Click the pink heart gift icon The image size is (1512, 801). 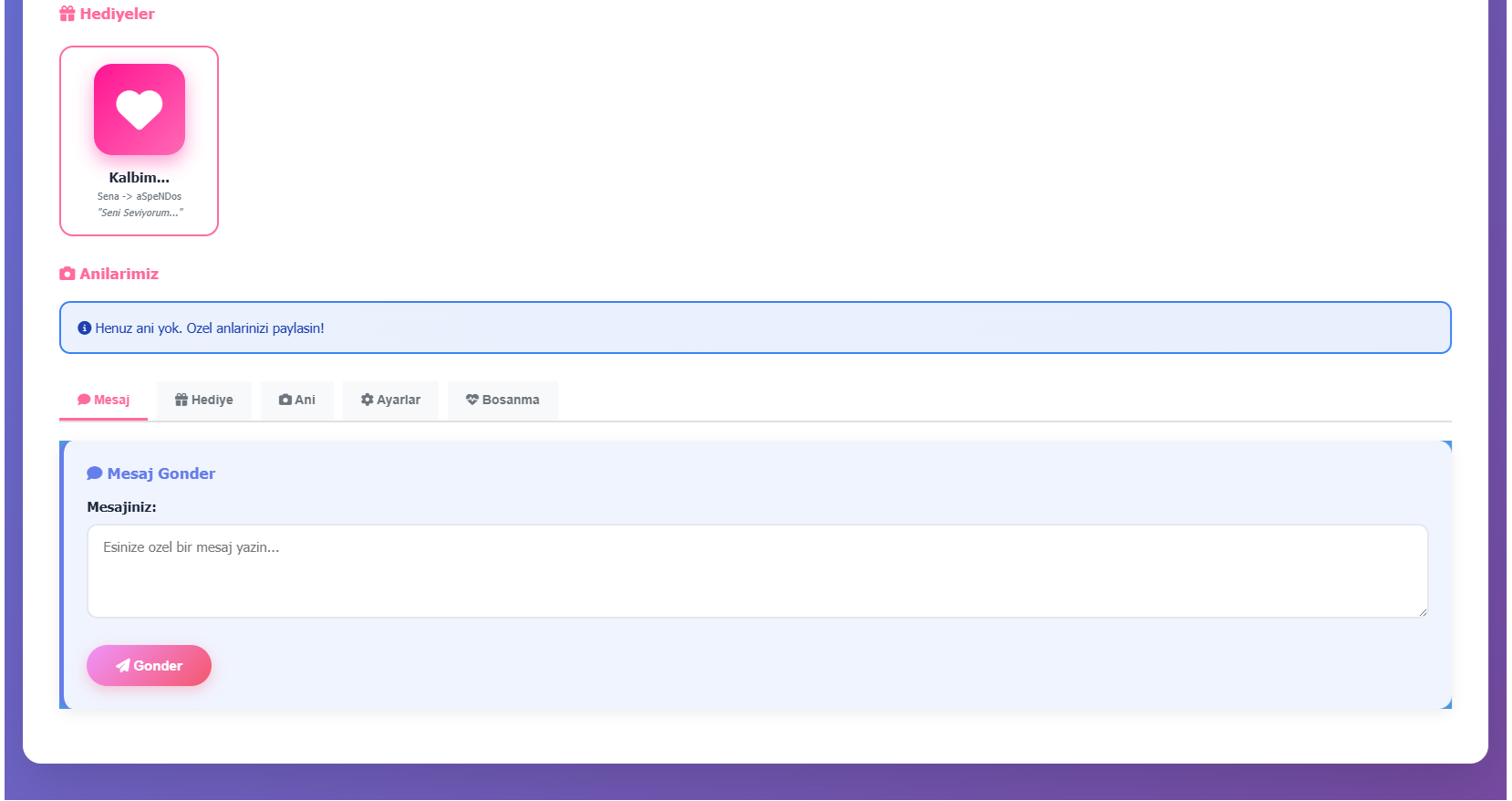[x=140, y=109]
